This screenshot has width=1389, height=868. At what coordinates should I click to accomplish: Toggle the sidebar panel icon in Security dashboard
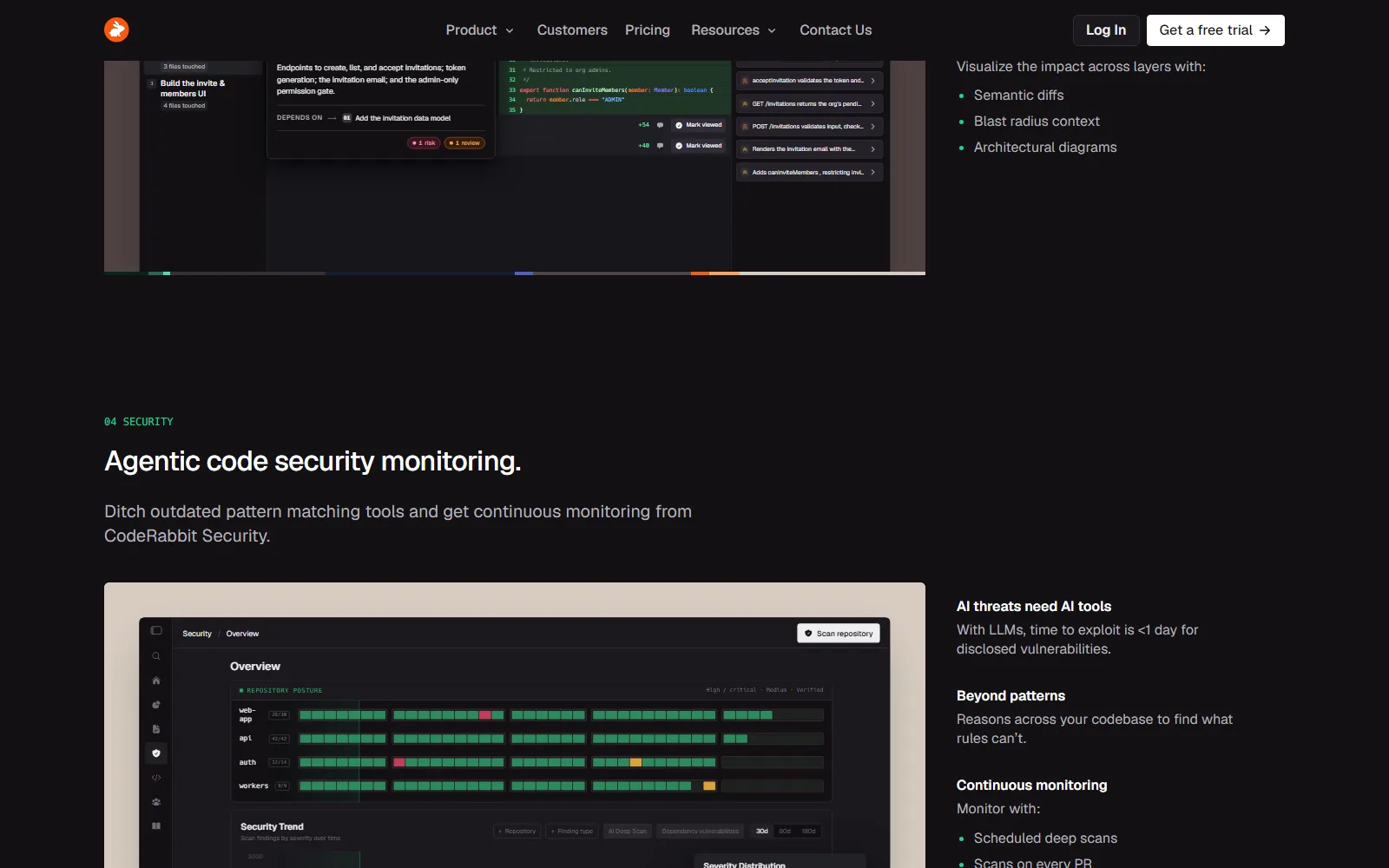pos(156,631)
